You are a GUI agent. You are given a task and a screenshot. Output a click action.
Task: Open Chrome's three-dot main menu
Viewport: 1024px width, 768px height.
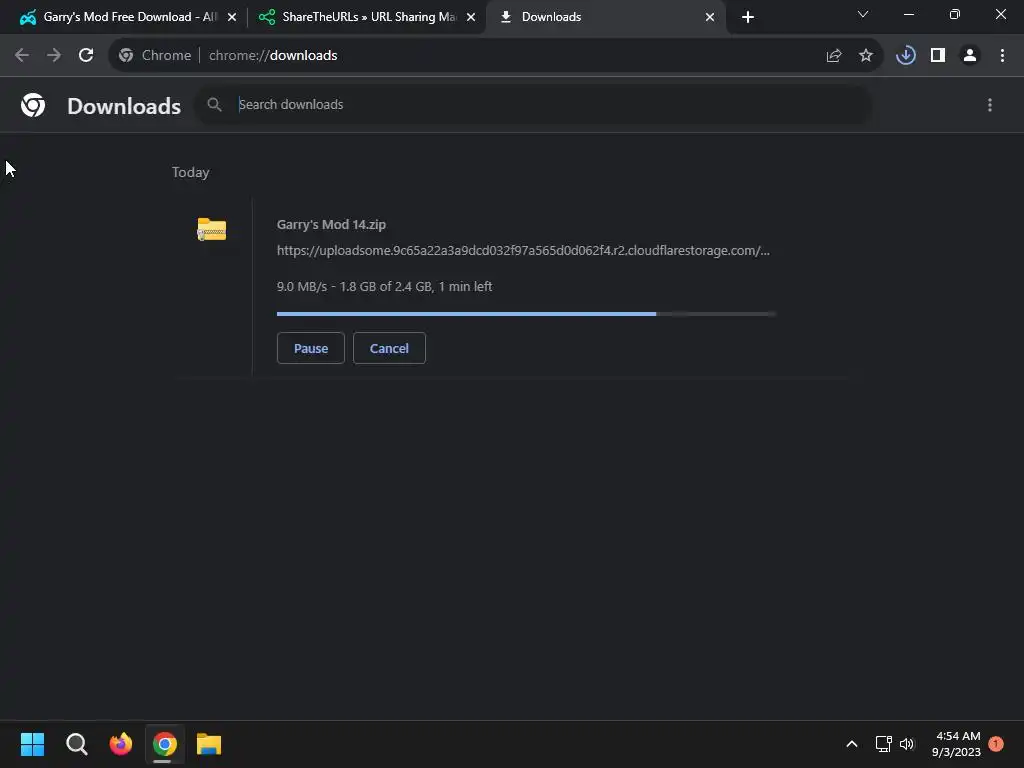pyautogui.click(x=1002, y=56)
